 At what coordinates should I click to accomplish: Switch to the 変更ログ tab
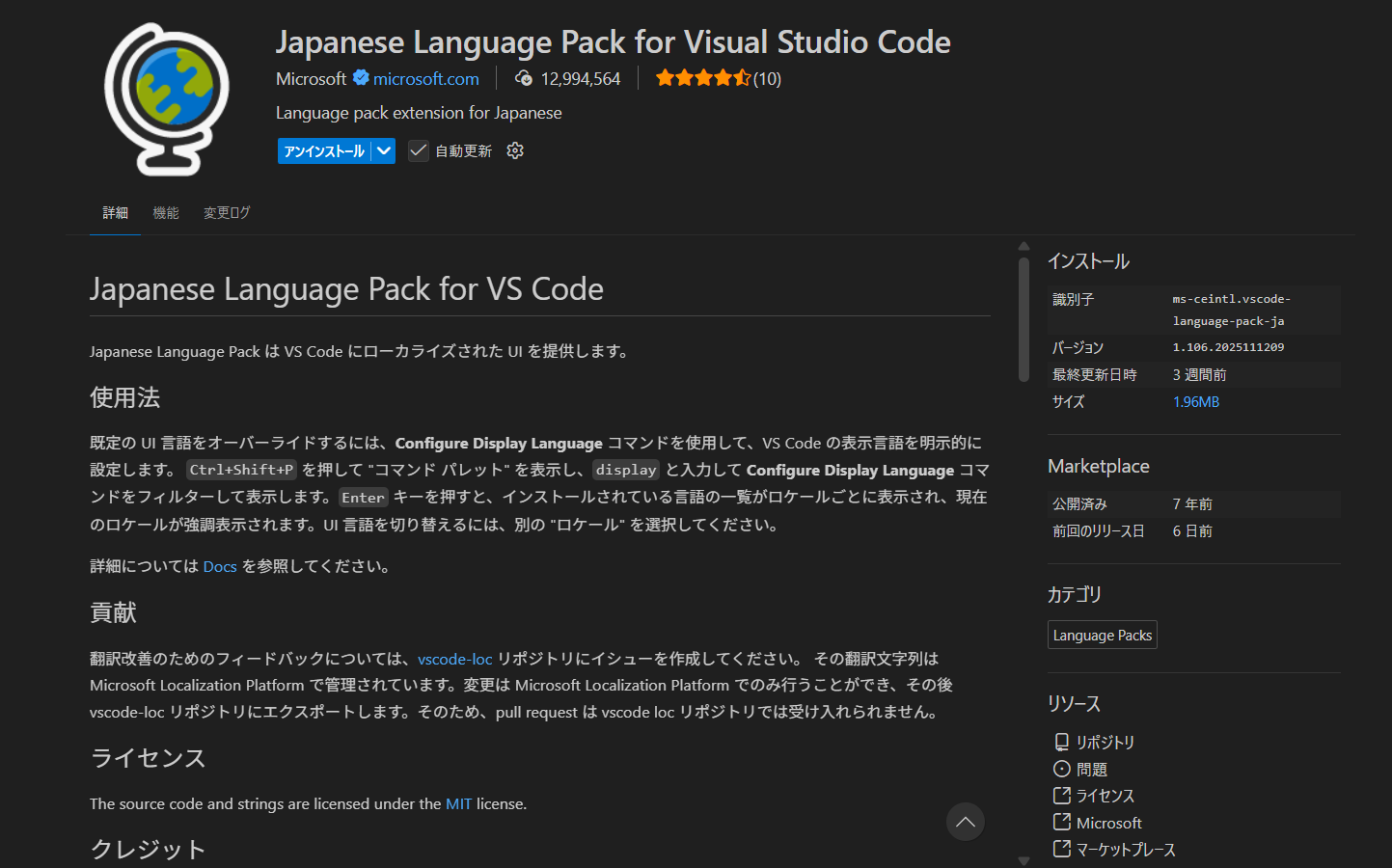click(x=227, y=212)
